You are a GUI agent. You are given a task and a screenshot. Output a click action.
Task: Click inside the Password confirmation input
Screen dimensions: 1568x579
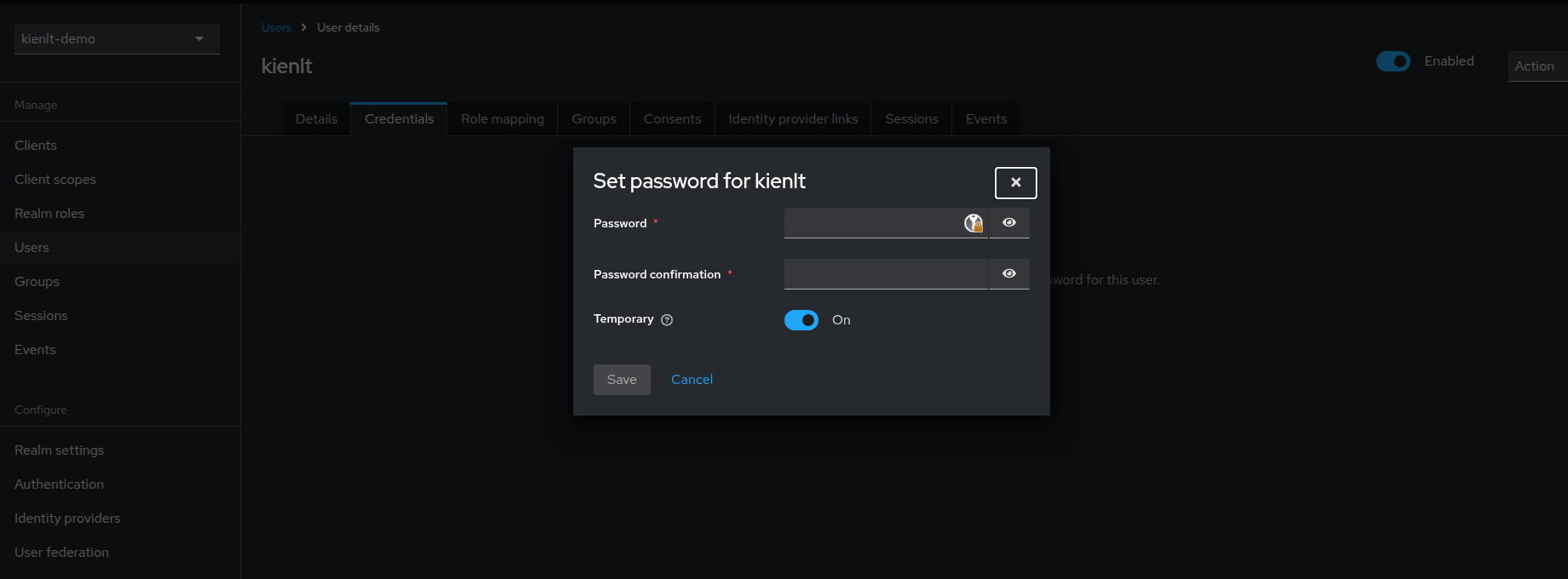point(886,273)
